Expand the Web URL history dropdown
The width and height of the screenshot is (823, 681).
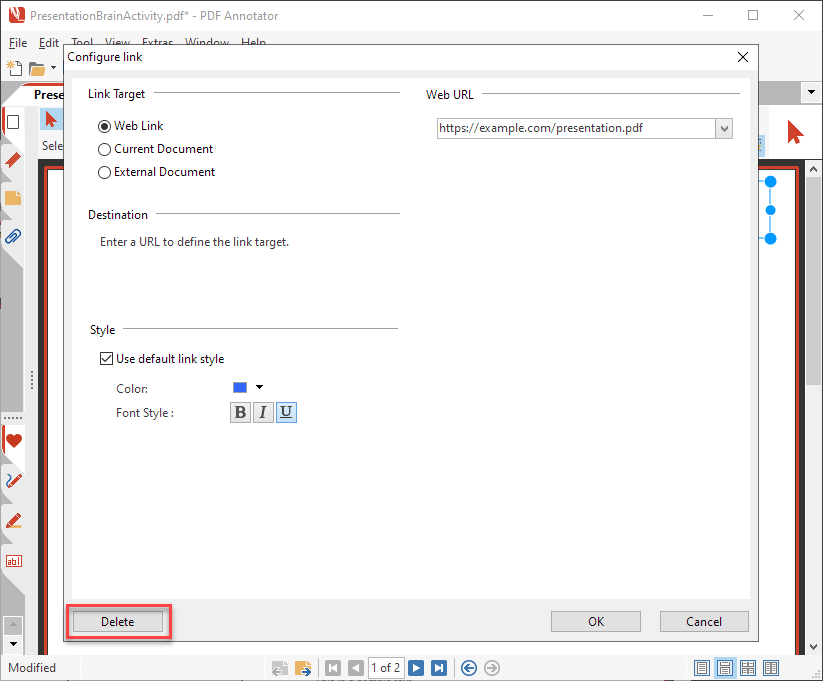[x=724, y=128]
